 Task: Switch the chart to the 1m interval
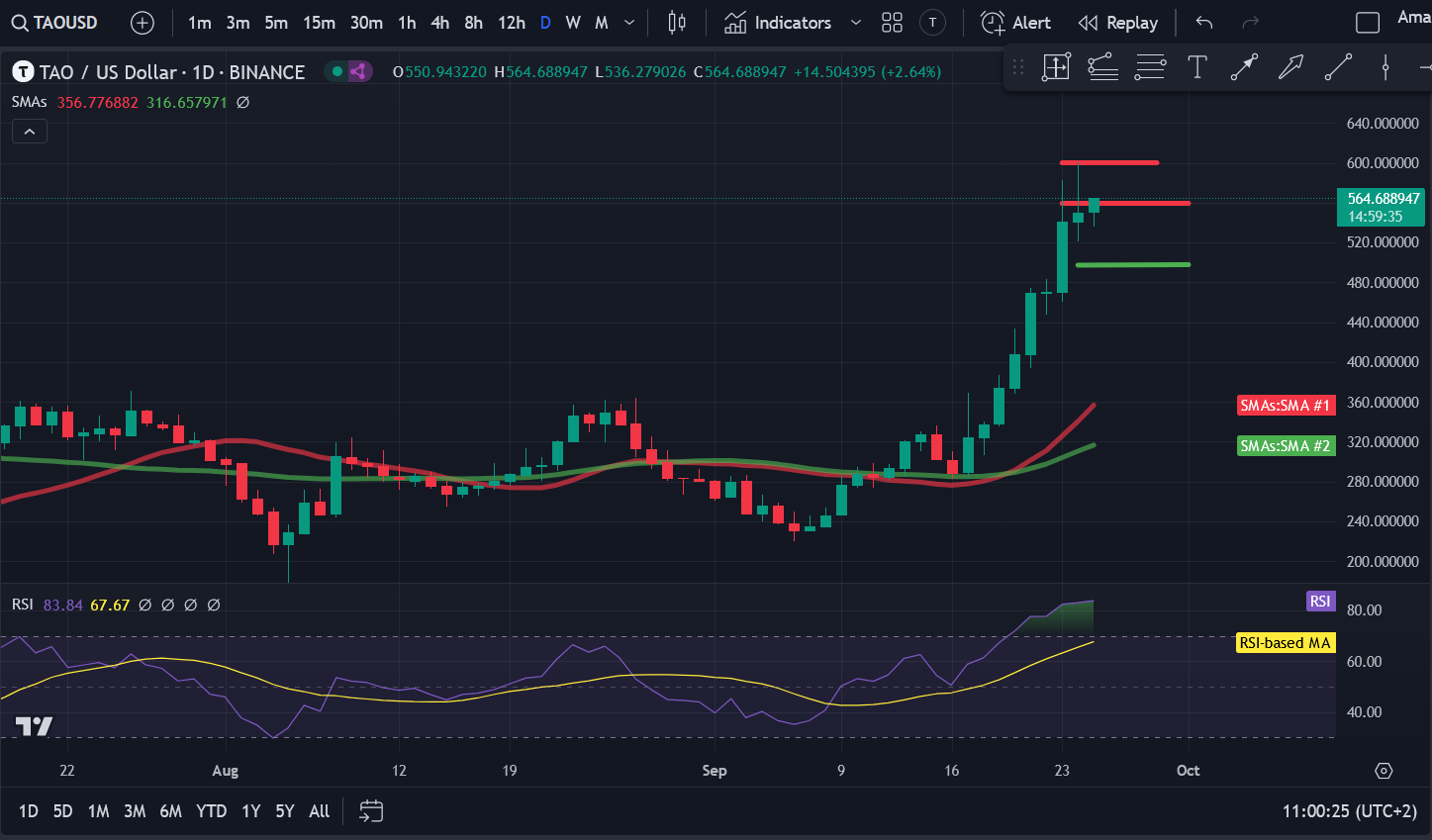click(x=200, y=23)
